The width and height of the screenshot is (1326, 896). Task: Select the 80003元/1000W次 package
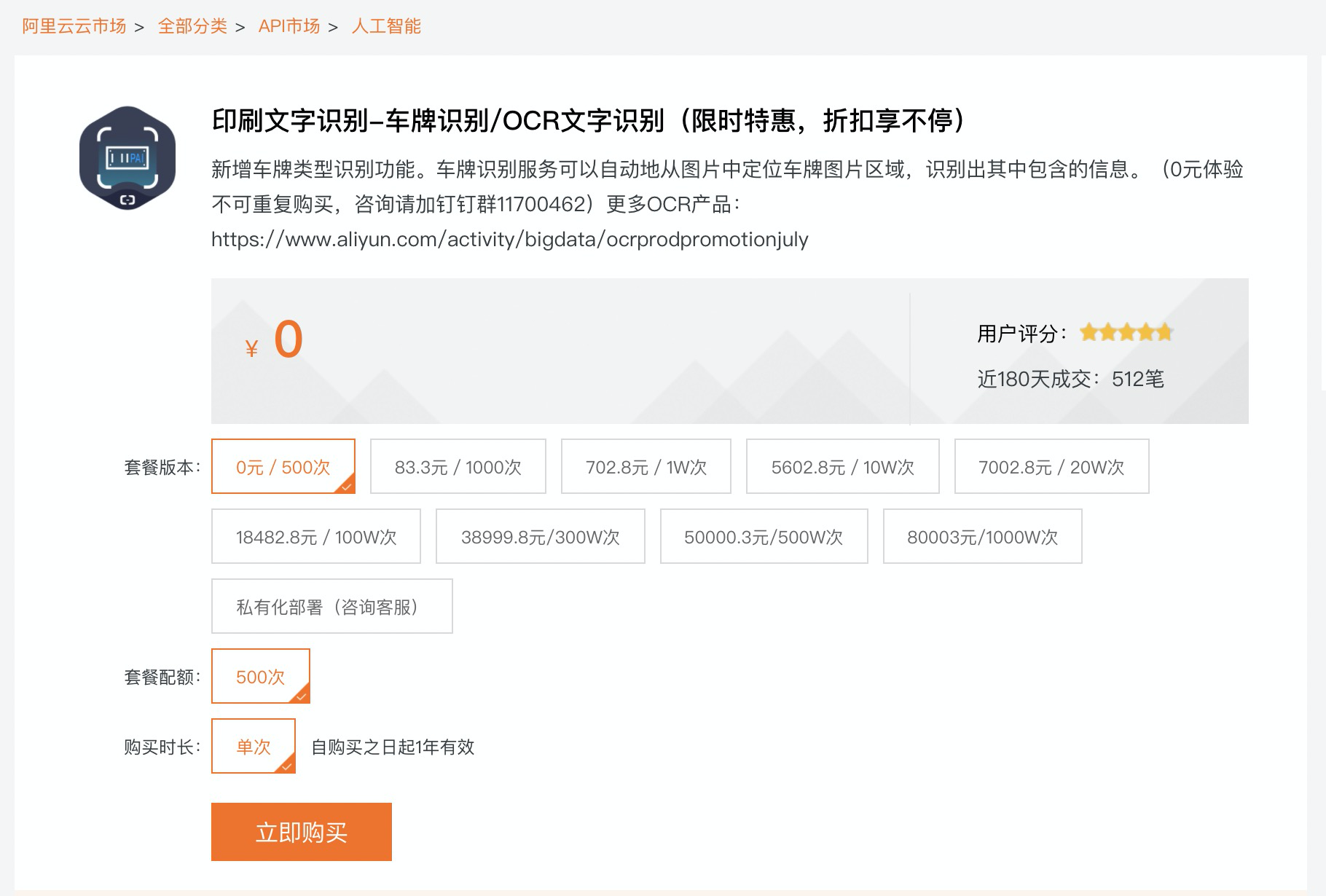click(x=983, y=536)
